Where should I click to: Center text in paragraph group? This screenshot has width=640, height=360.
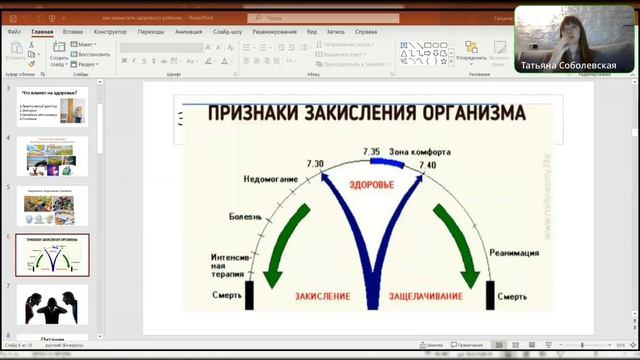pyautogui.click(x=256, y=61)
